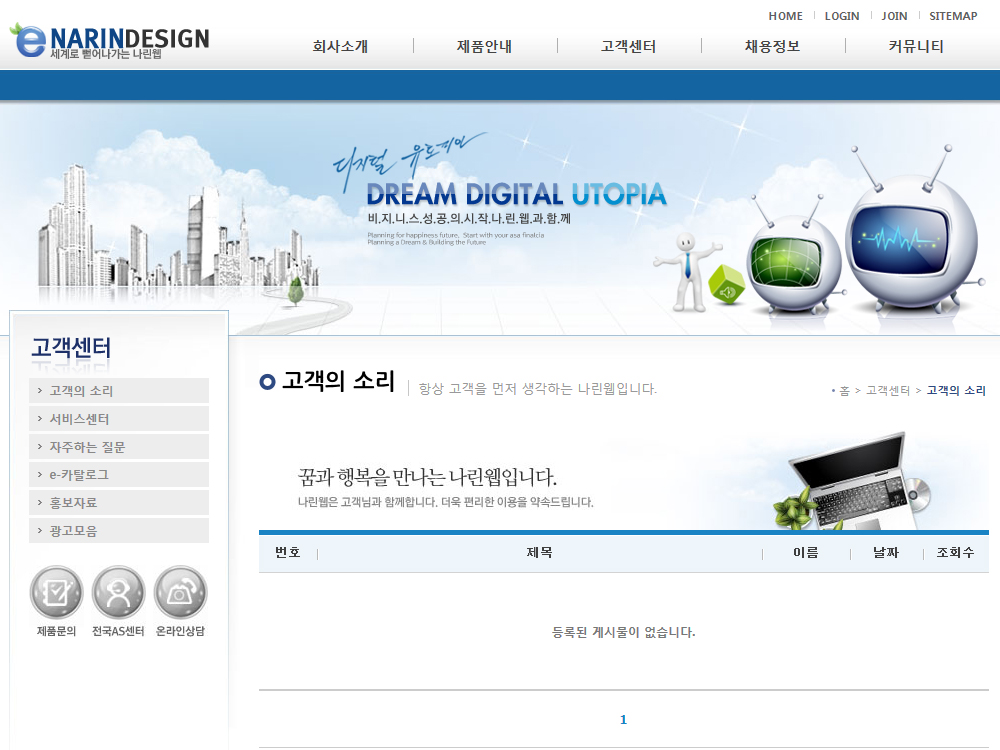The height and width of the screenshot is (750, 1000).
Task: Open the 고객센터 top menu
Action: coord(629,46)
